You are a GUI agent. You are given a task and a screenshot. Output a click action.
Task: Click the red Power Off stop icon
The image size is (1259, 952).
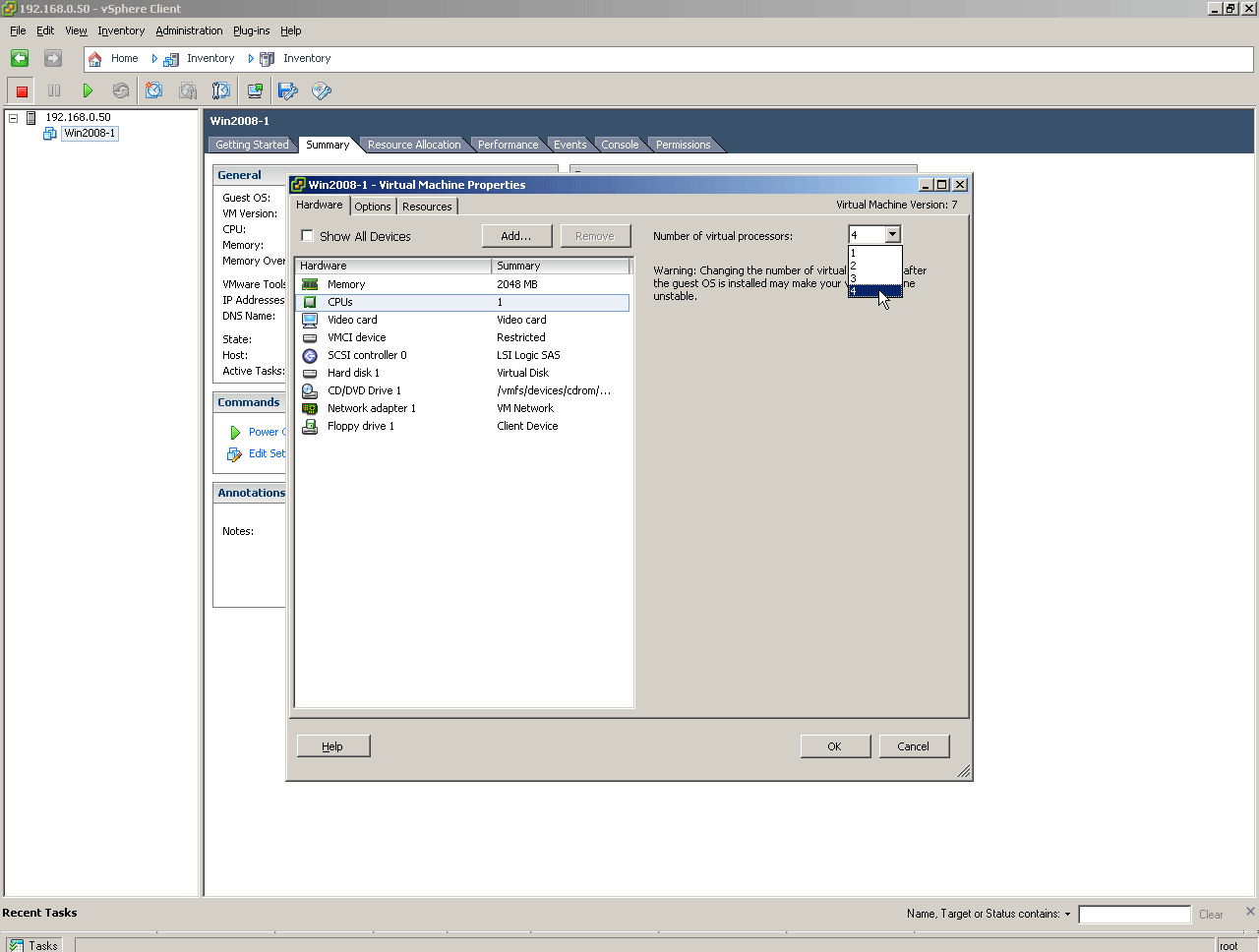[22, 91]
